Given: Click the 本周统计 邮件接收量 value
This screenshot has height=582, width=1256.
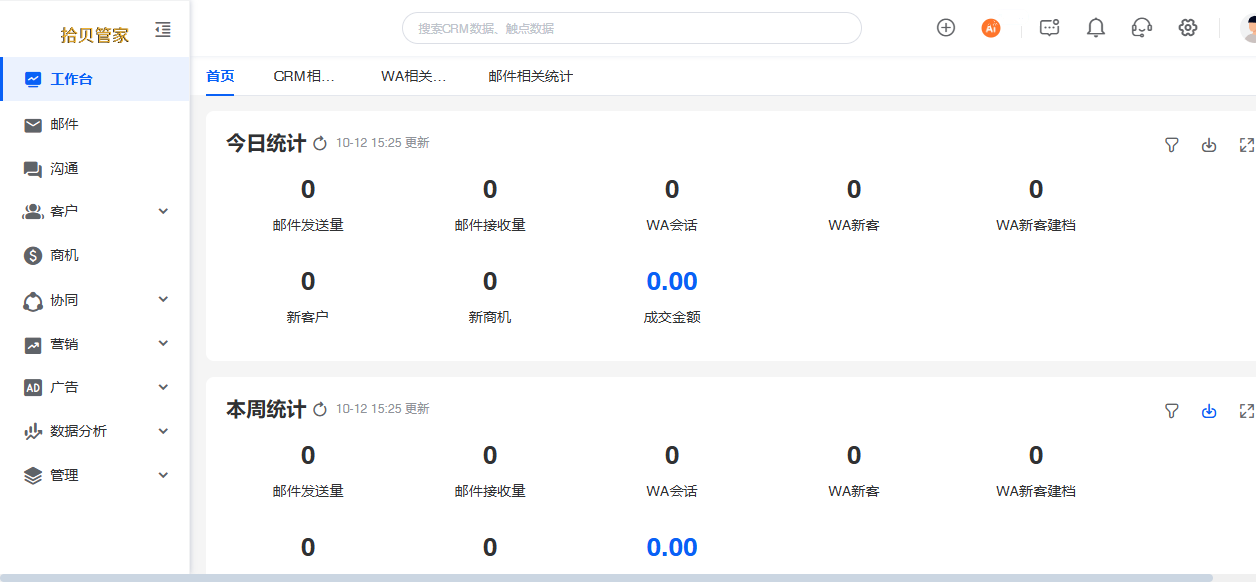Looking at the screenshot, I should (490, 455).
